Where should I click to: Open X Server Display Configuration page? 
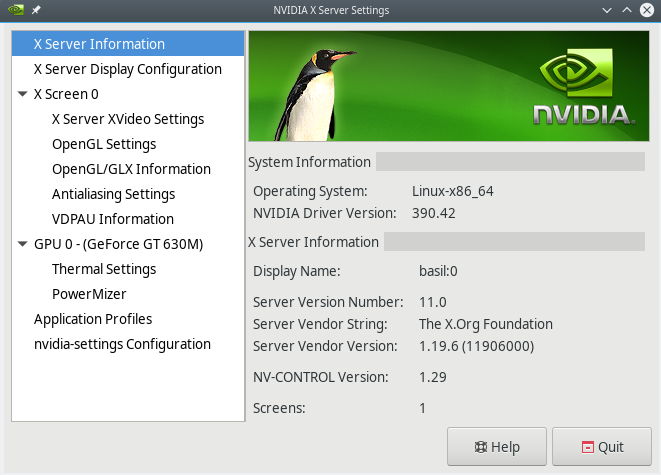[127, 69]
